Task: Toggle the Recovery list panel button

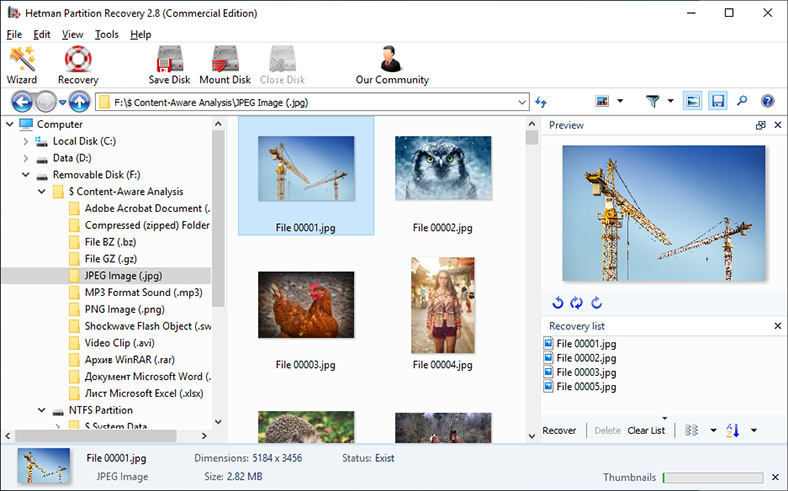Action: (718, 101)
